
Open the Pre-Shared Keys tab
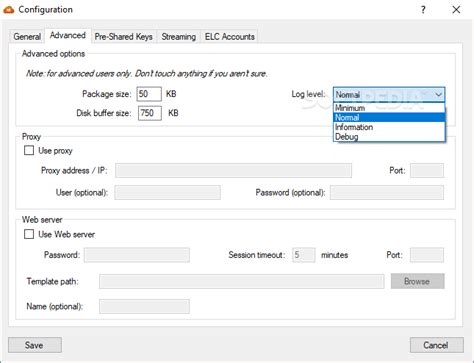(x=123, y=36)
